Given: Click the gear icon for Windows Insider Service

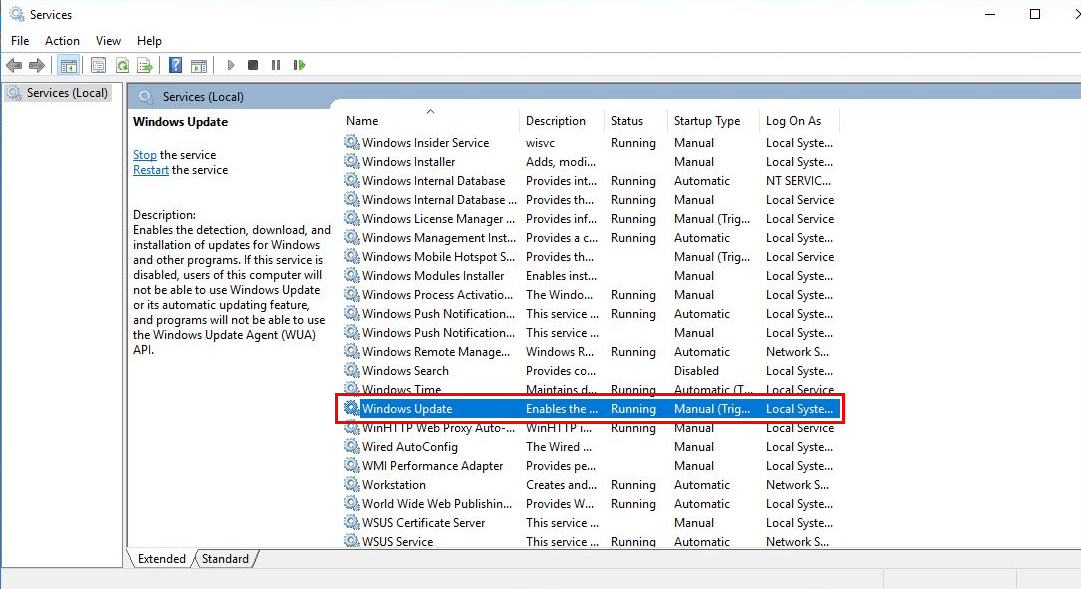Looking at the screenshot, I should click(352, 142).
